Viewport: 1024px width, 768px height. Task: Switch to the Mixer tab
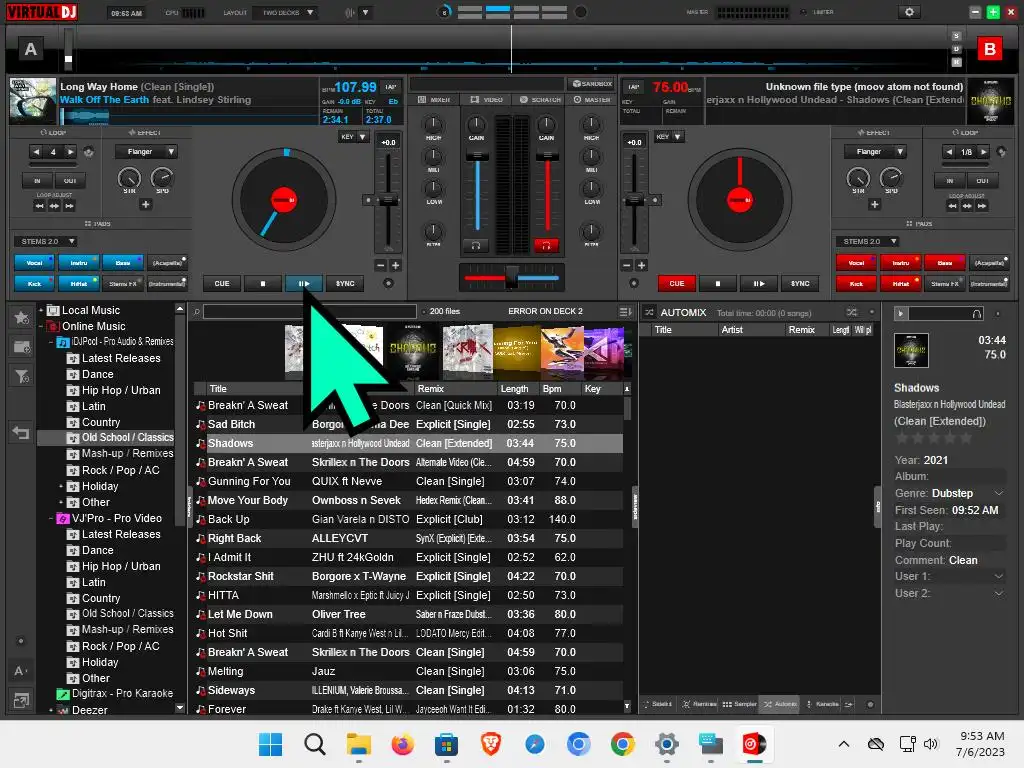(x=434, y=100)
